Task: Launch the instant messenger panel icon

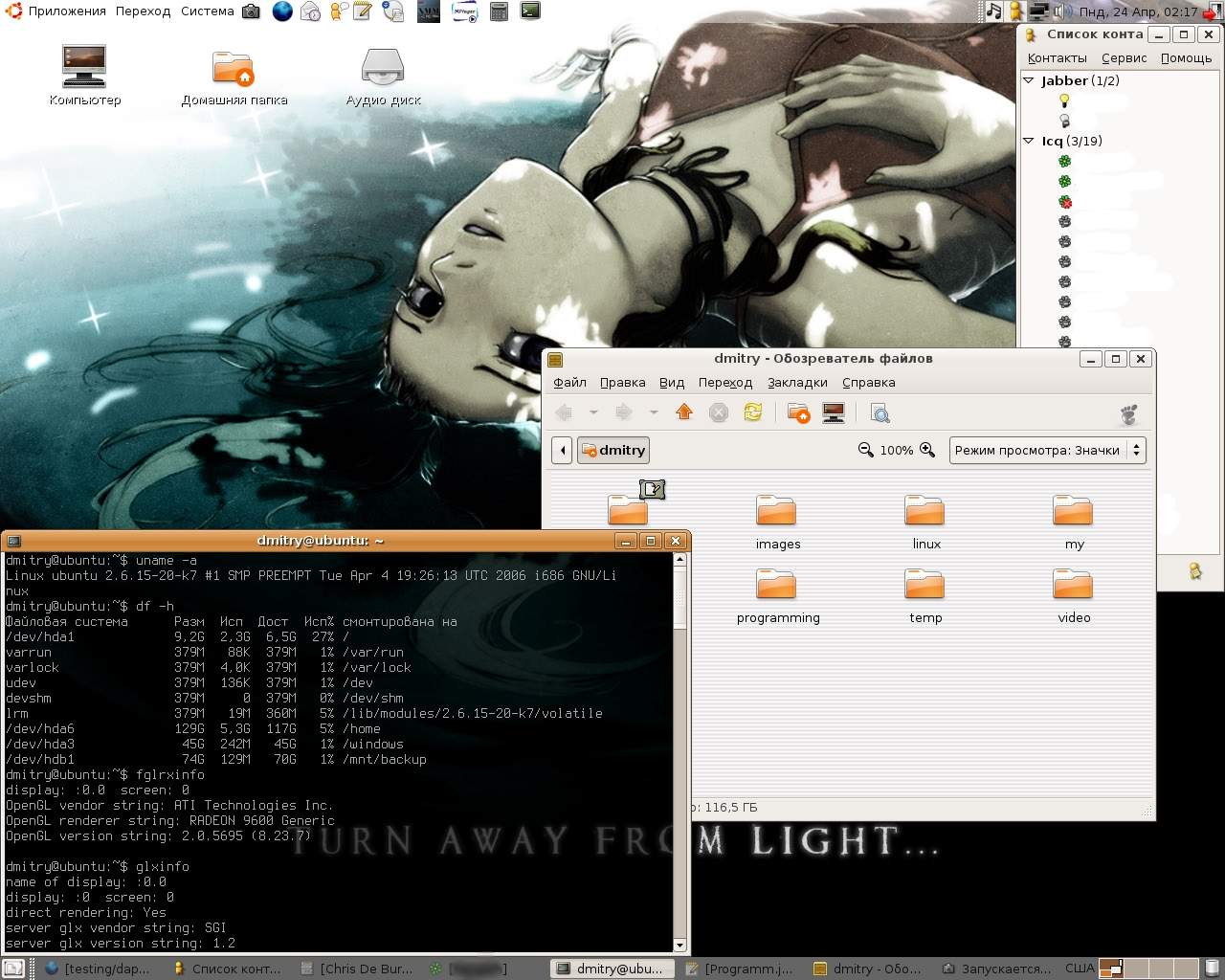Action: pos(339,11)
